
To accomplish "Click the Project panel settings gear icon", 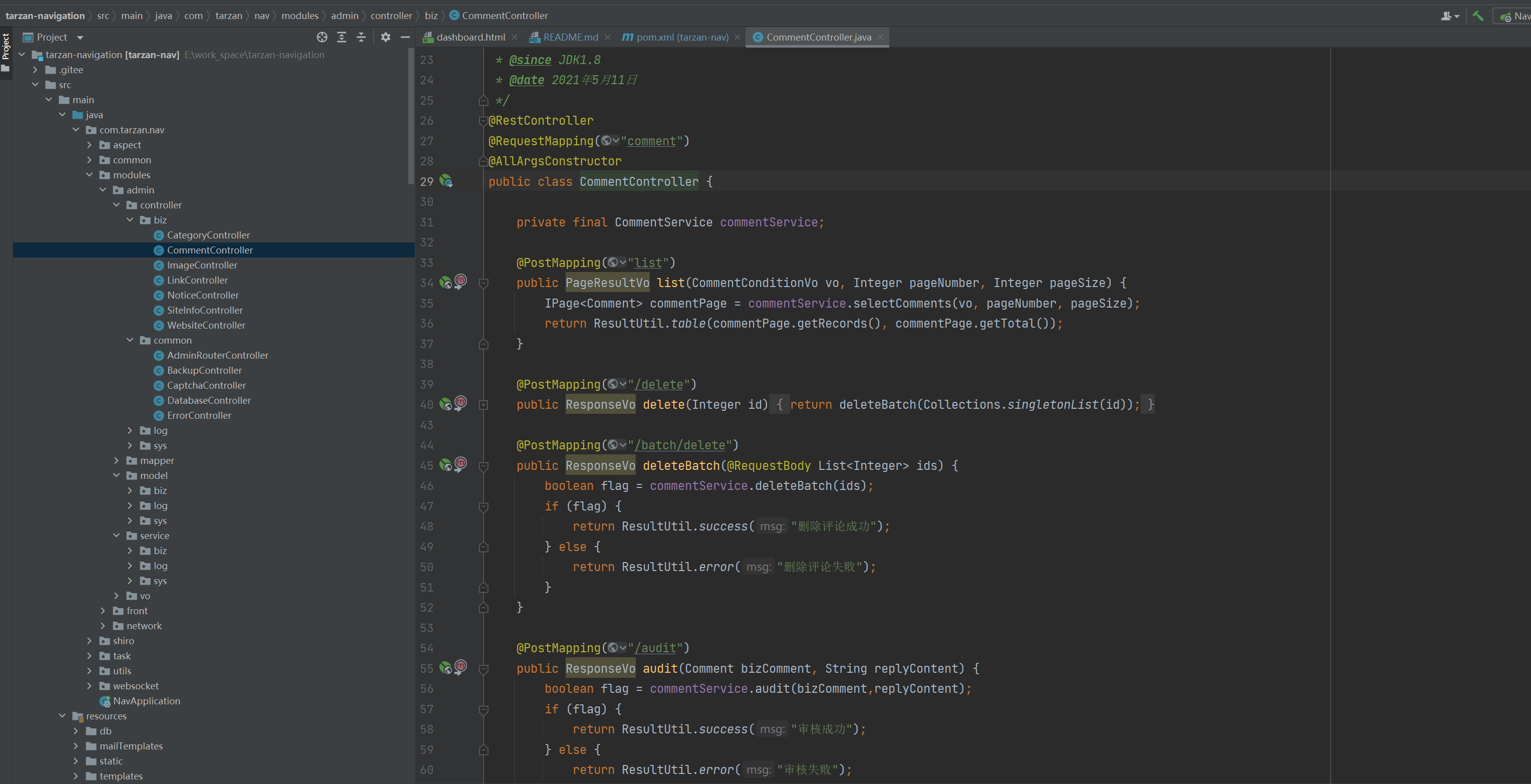I will [x=384, y=37].
